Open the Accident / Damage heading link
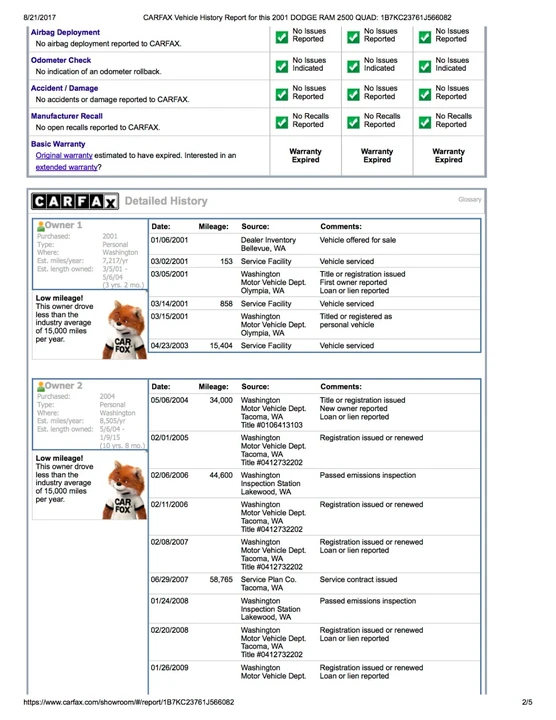Screen dimensions: 556x720 pyautogui.click(x=64, y=88)
